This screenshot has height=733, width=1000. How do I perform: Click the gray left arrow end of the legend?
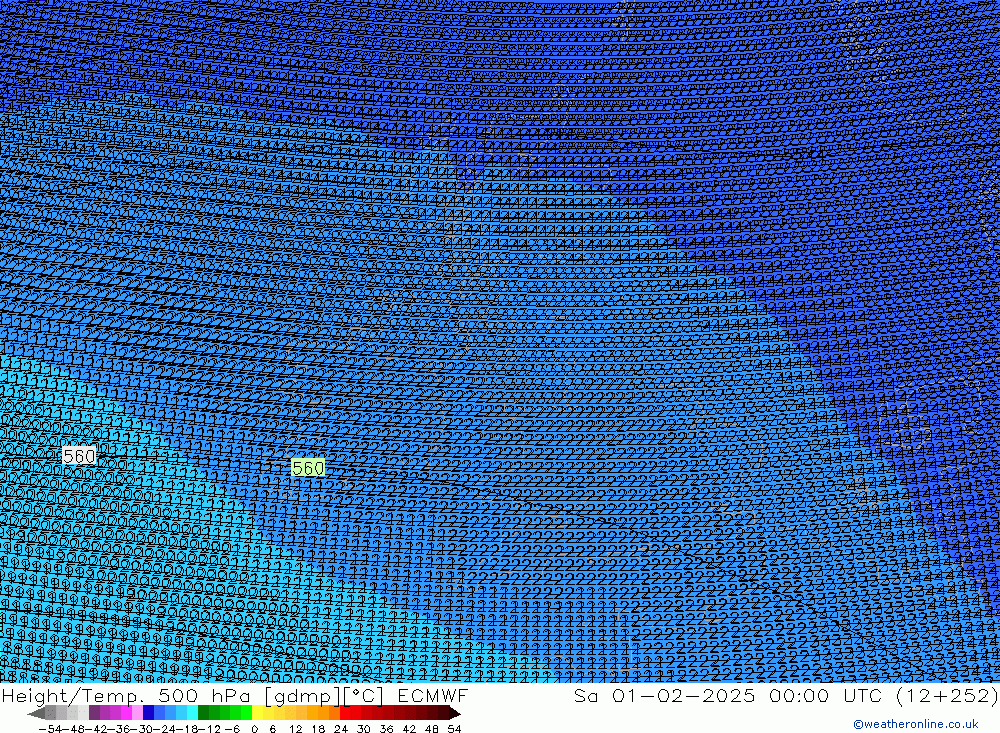coord(36,713)
